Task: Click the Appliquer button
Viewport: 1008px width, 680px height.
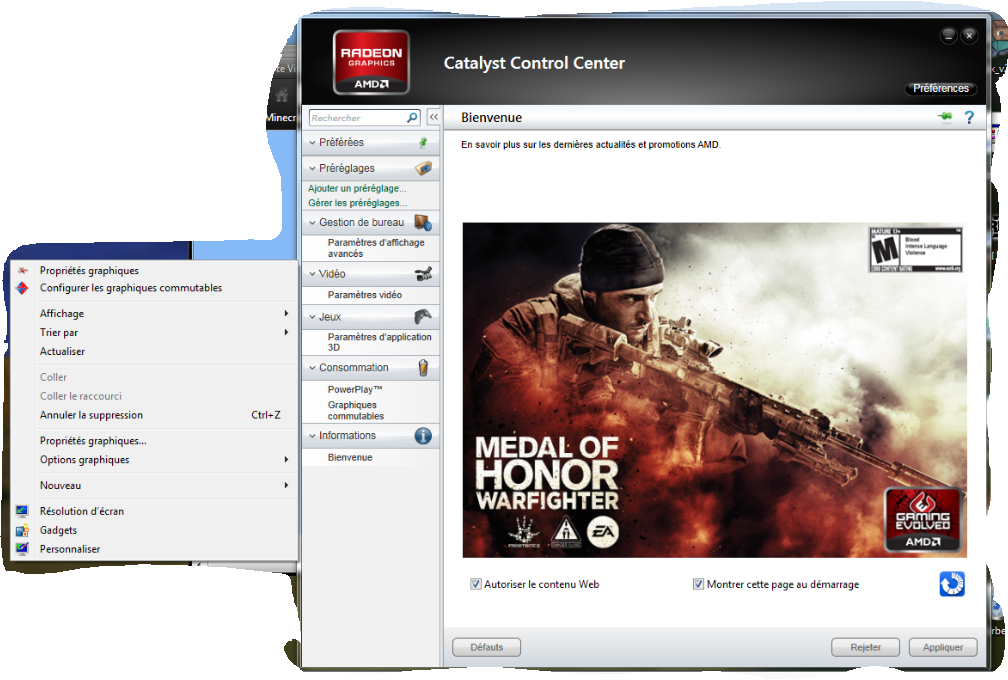Action: click(943, 647)
